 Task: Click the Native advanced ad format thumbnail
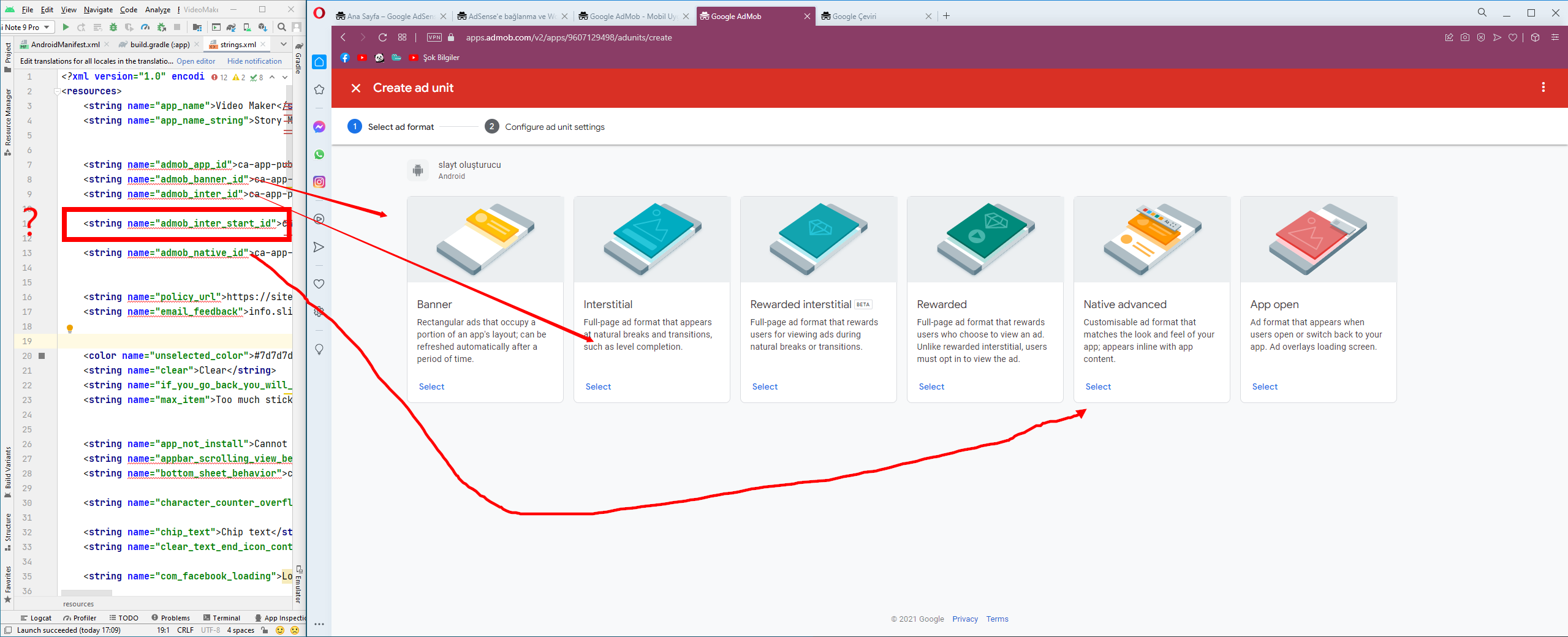[x=1151, y=239]
